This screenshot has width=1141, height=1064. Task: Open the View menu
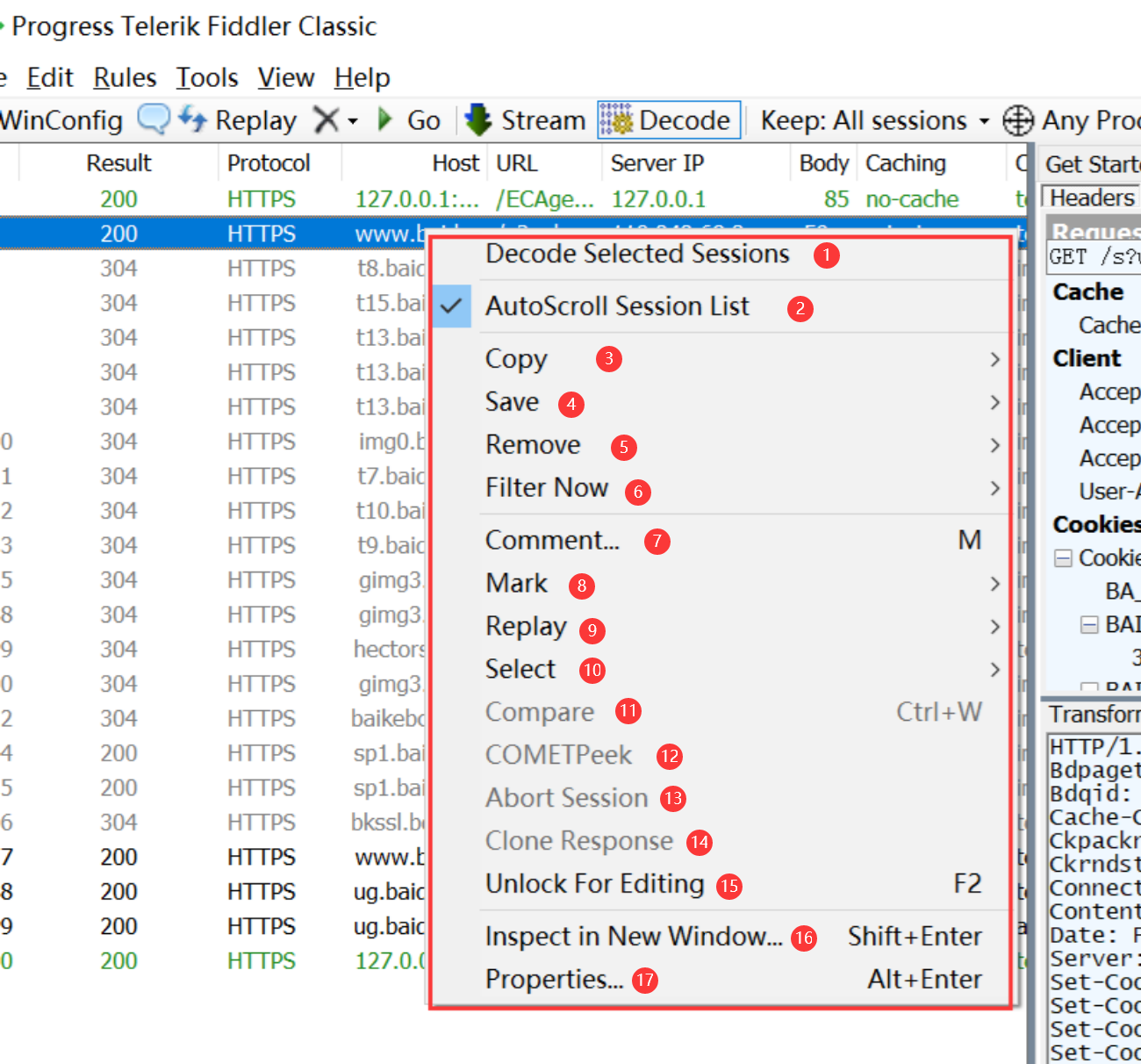286,78
